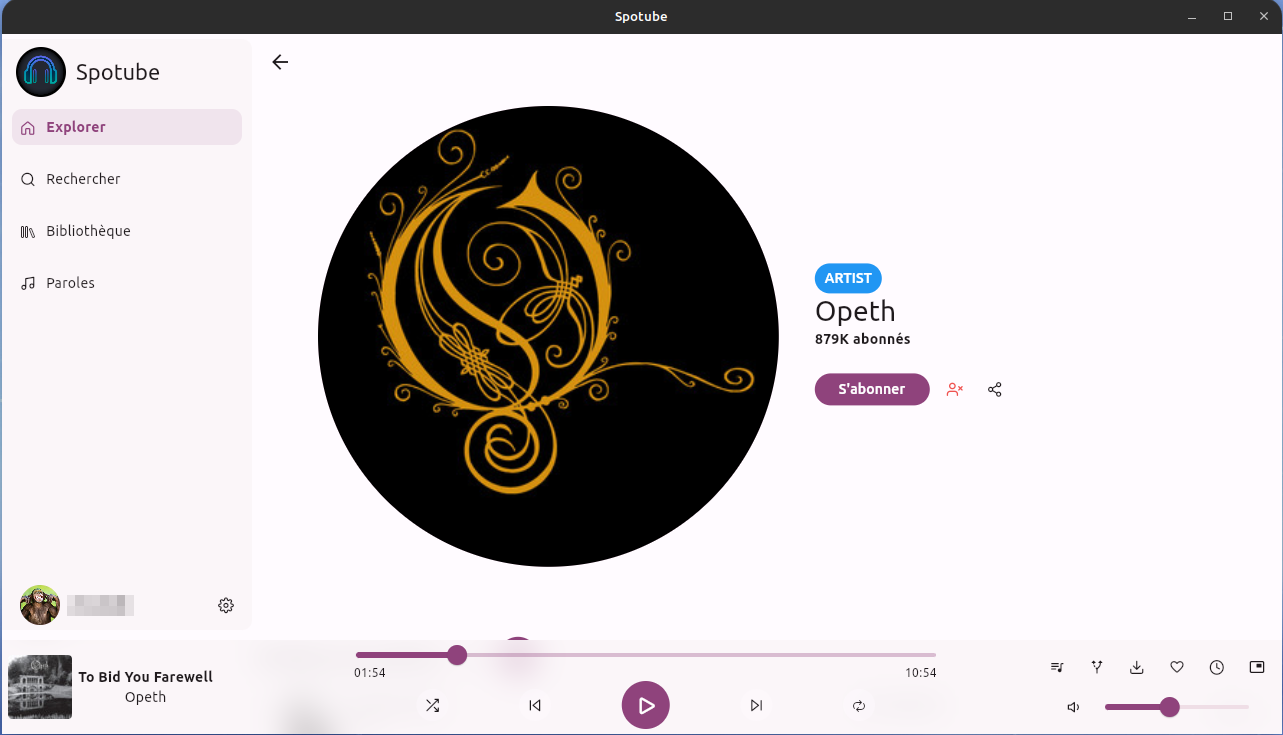Click the volume slider track

[1210, 707]
